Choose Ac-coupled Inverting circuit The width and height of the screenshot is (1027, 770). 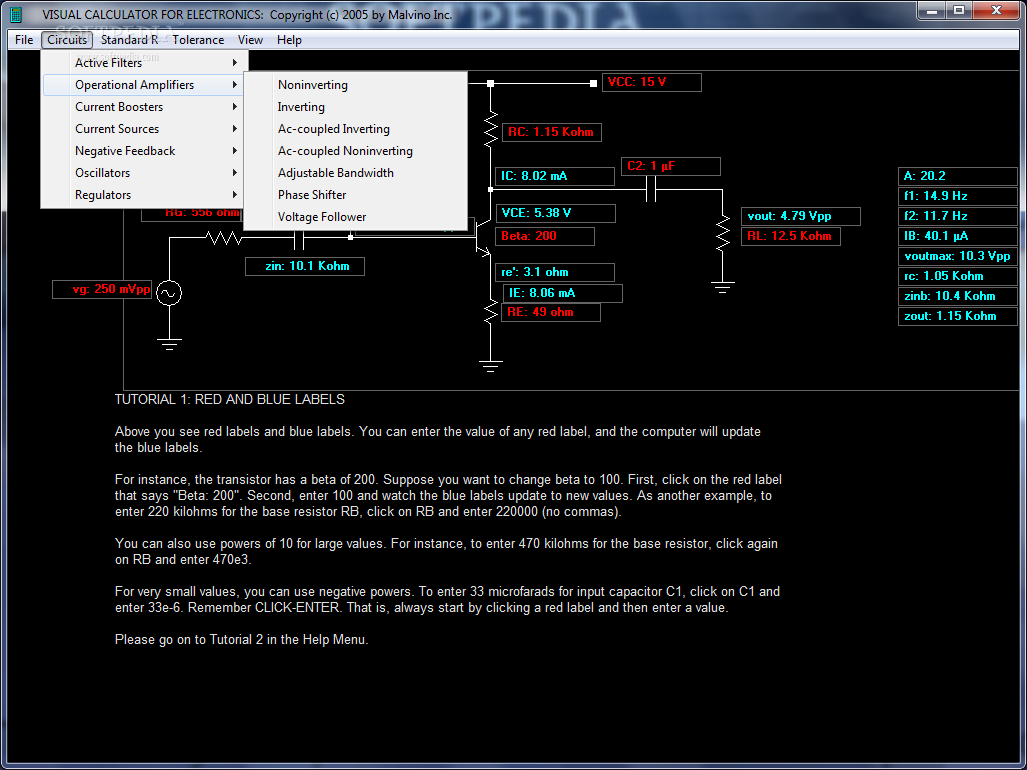[356, 129]
